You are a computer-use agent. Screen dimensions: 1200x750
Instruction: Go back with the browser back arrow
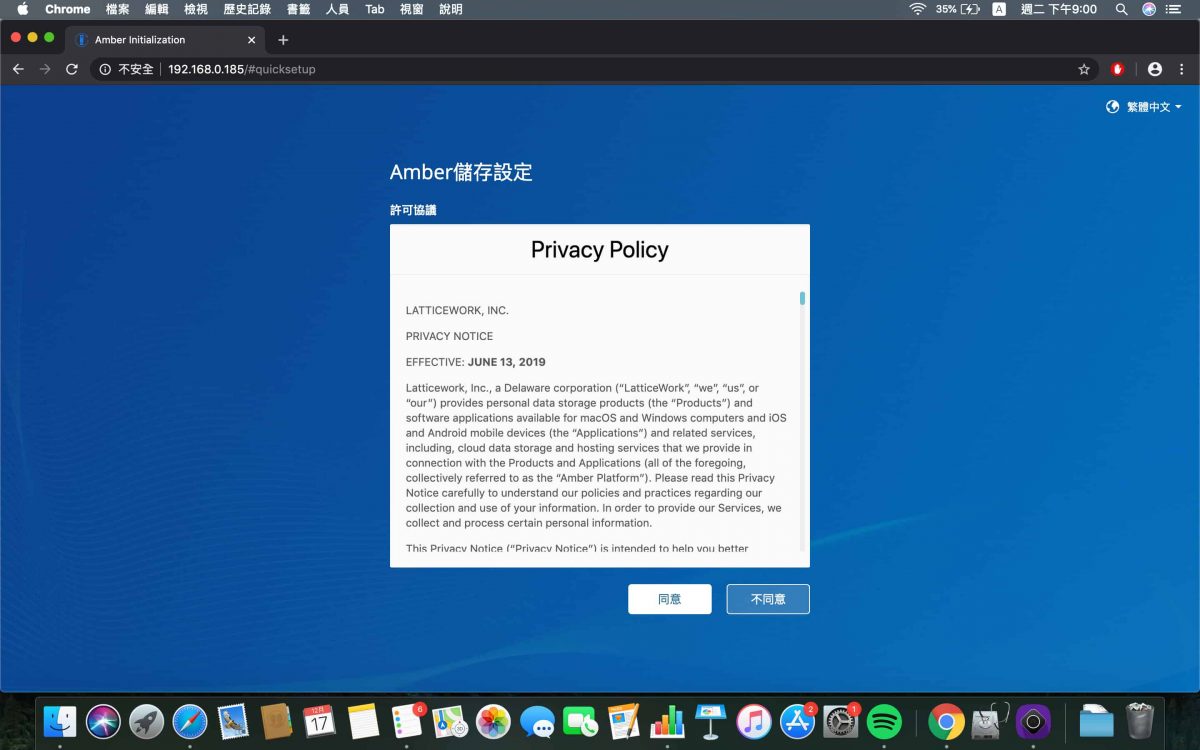click(x=18, y=69)
